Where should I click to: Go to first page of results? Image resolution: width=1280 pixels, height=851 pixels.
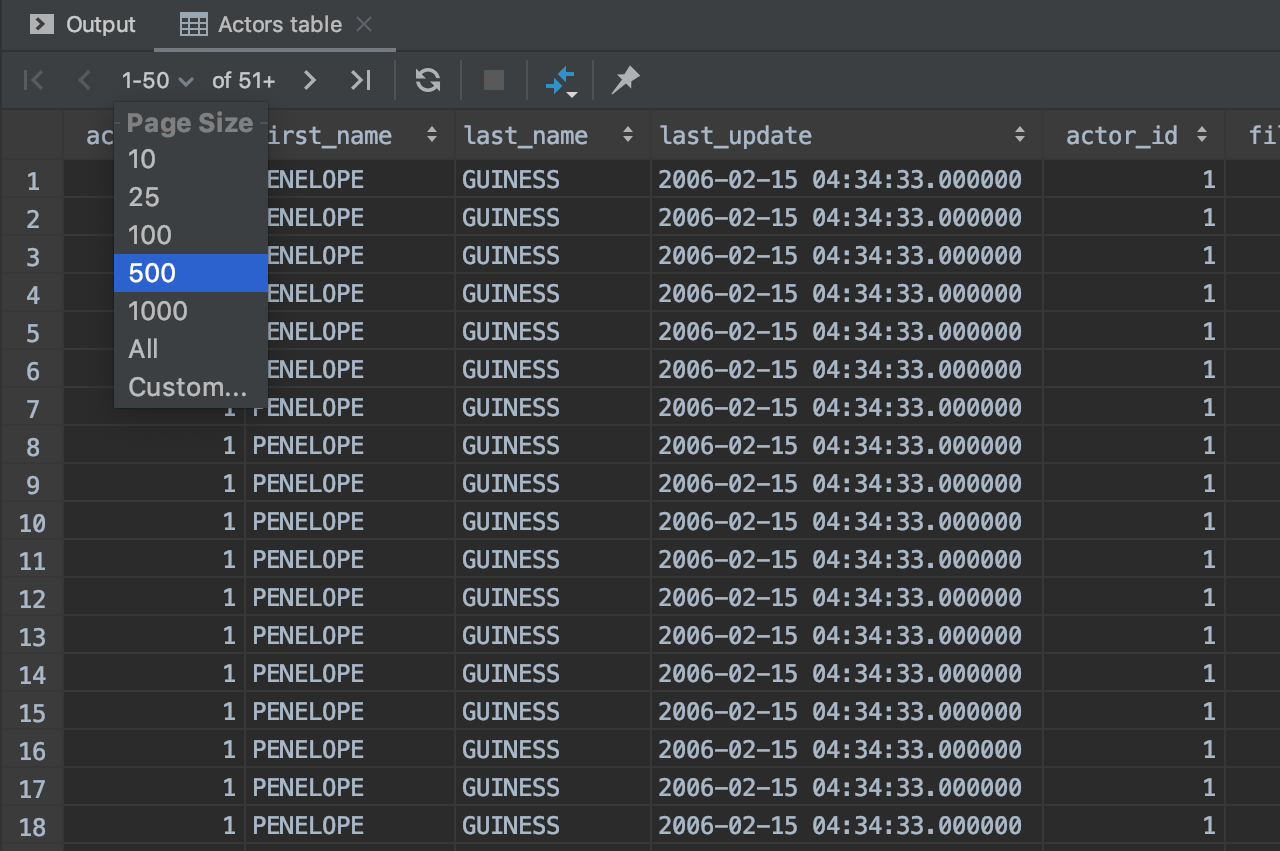pyautogui.click(x=33, y=80)
